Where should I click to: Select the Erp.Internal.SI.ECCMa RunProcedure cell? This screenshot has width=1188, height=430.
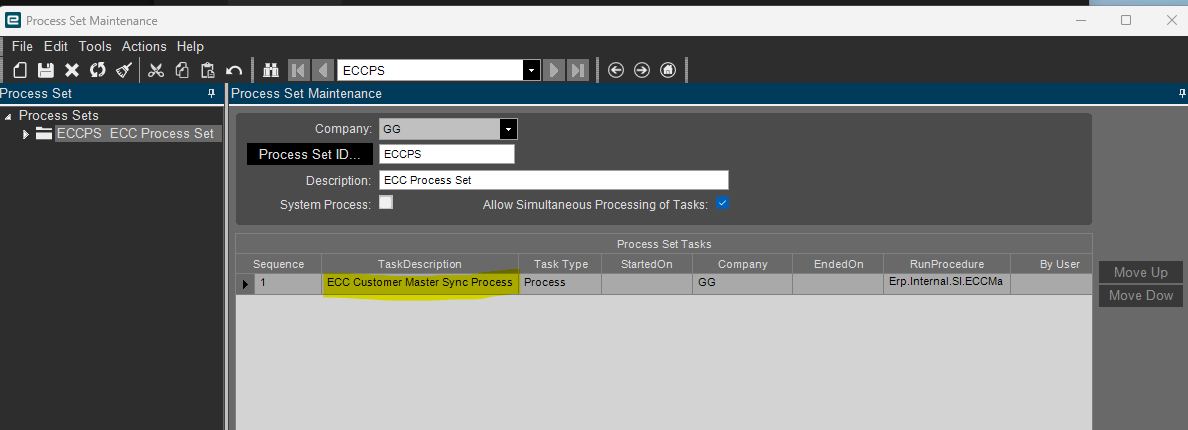946,283
